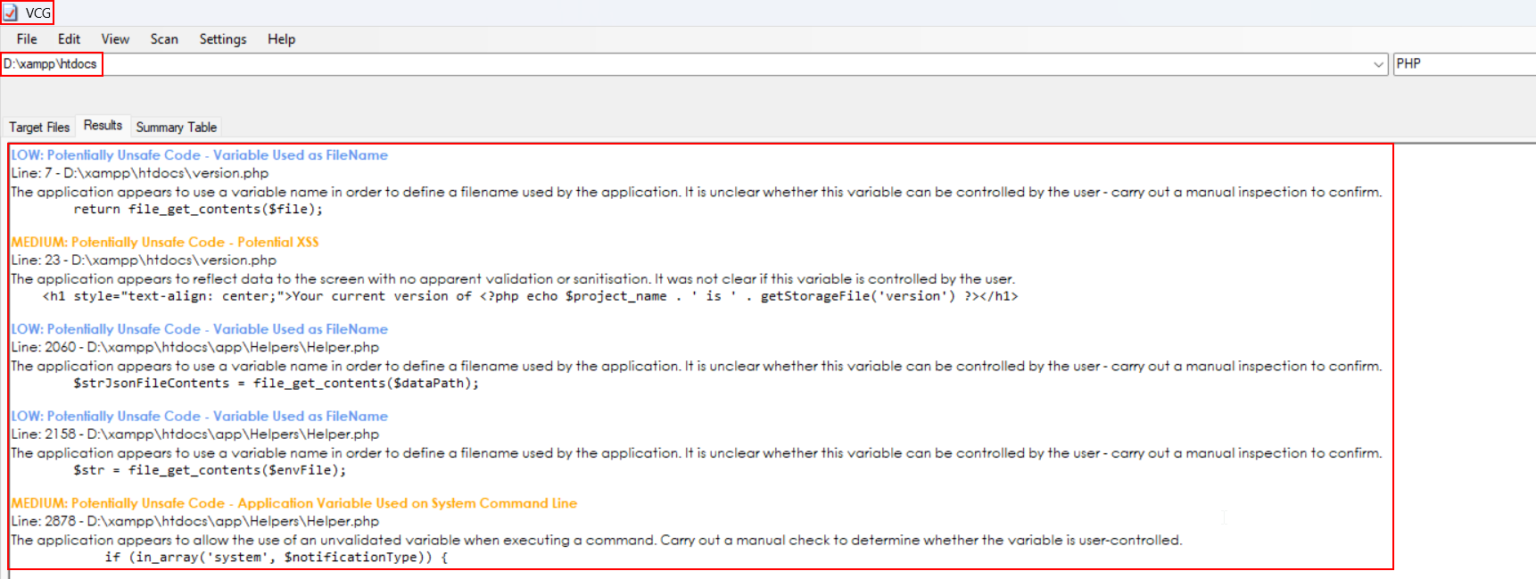Click the MEDIUM Potential XSS heading
This screenshot has width=1536, height=579.
165,242
